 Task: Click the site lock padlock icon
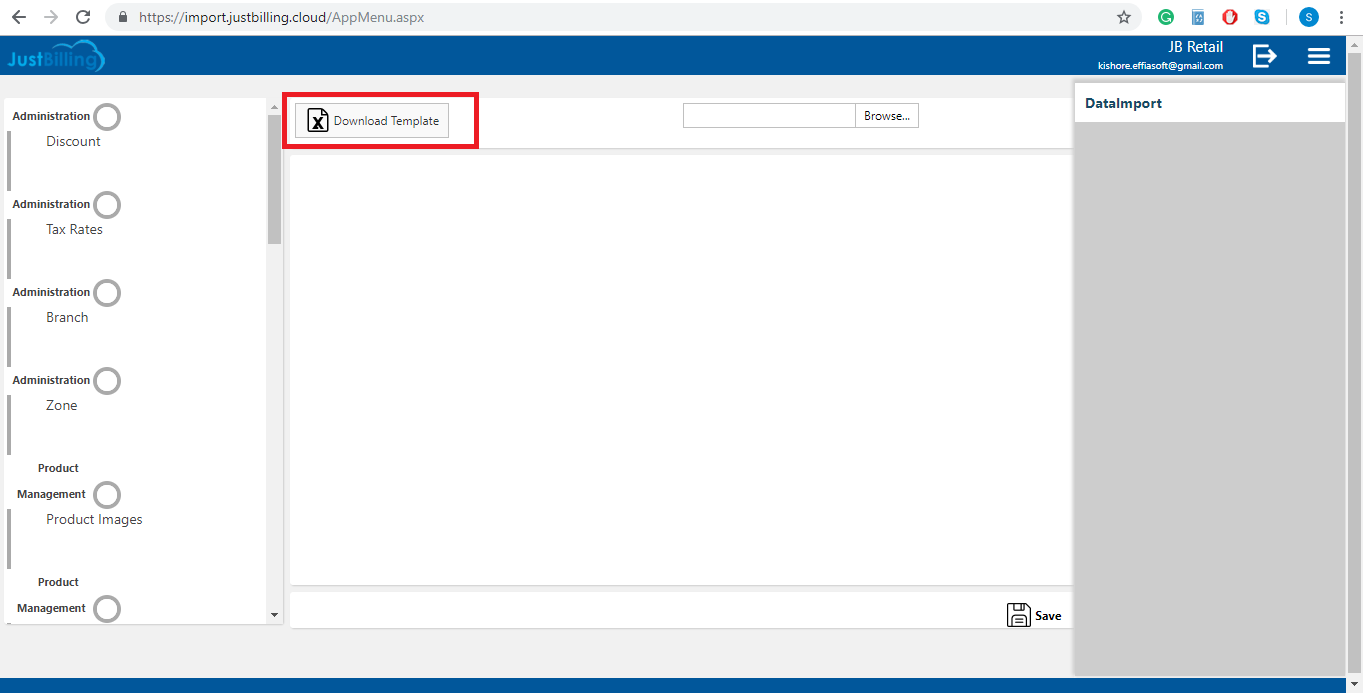tap(123, 17)
